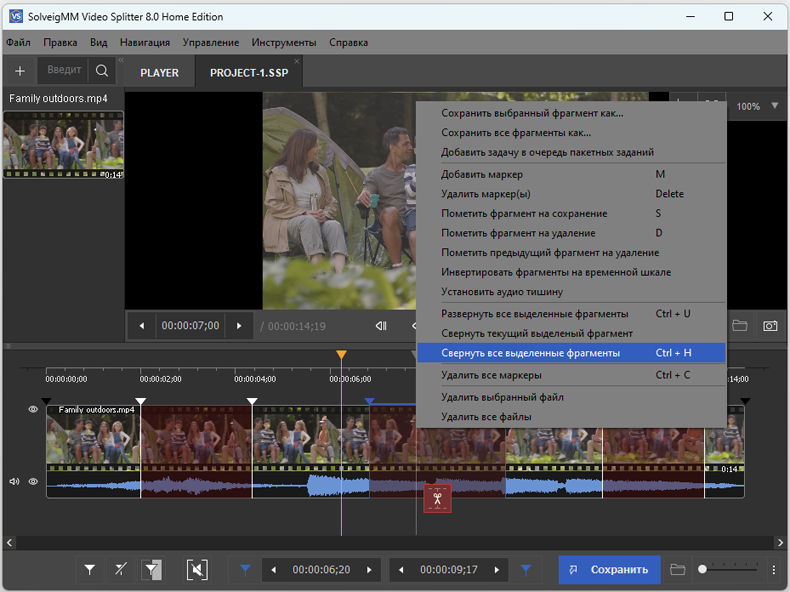Open the Файл menu
The width and height of the screenshot is (790, 592).
[19, 42]
